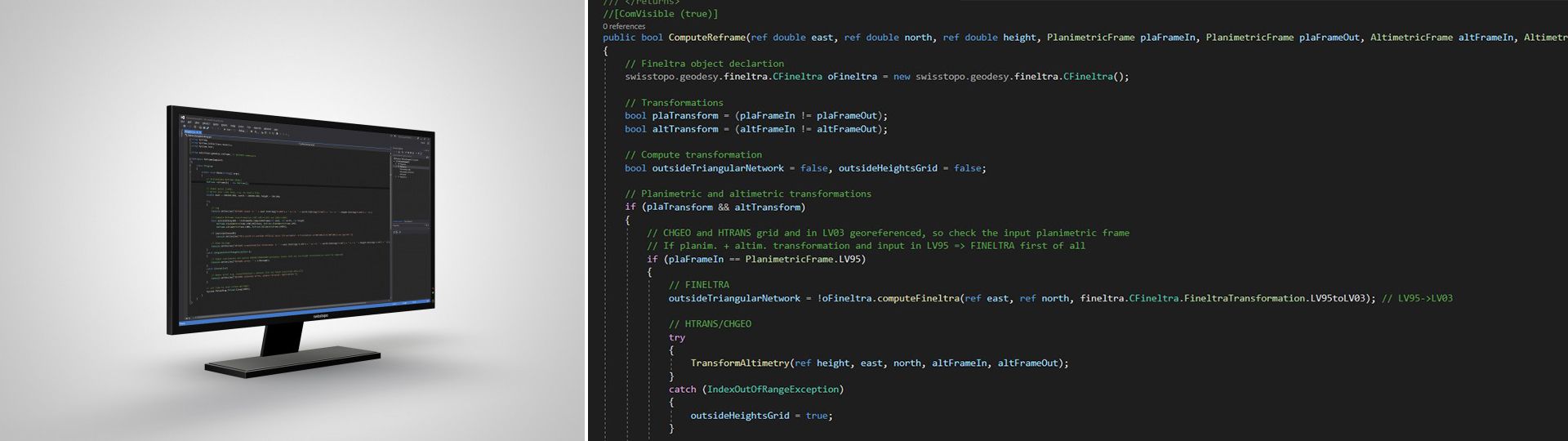Click the oFineltra variable declaration
The height and width of the screenshot is (441, 1568).
[x=852, y=77]
